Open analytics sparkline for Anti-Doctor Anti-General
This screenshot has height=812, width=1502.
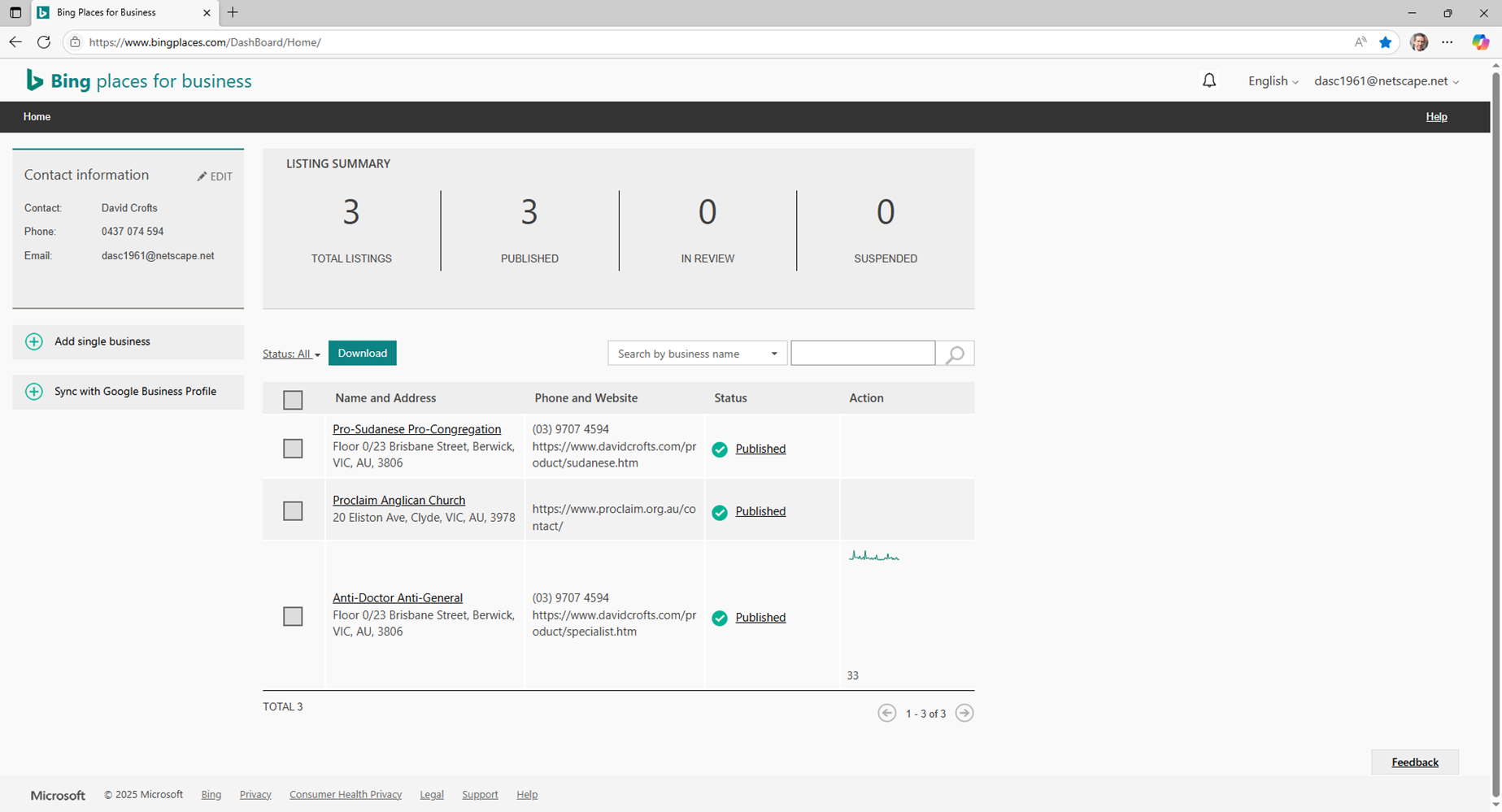[x=874, y=556]
